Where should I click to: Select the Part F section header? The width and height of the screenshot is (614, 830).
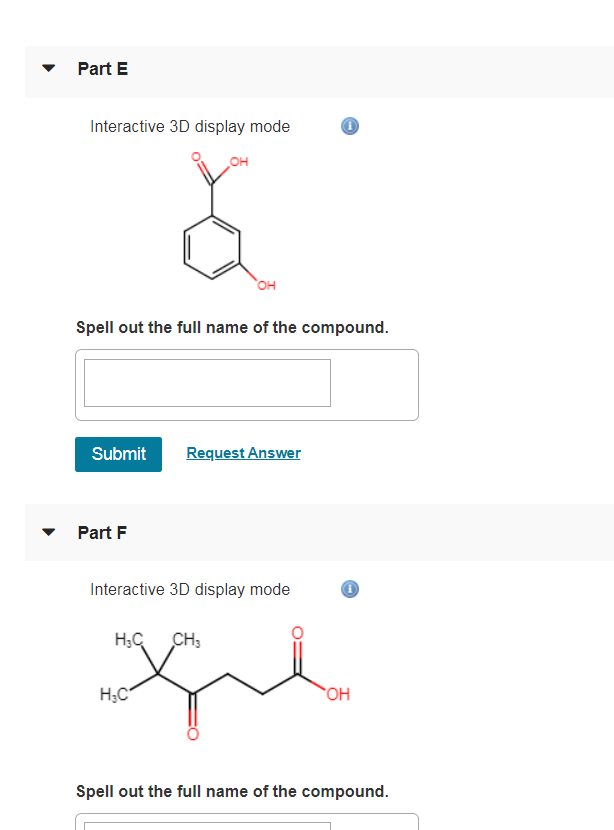click(x=102, y=532)
